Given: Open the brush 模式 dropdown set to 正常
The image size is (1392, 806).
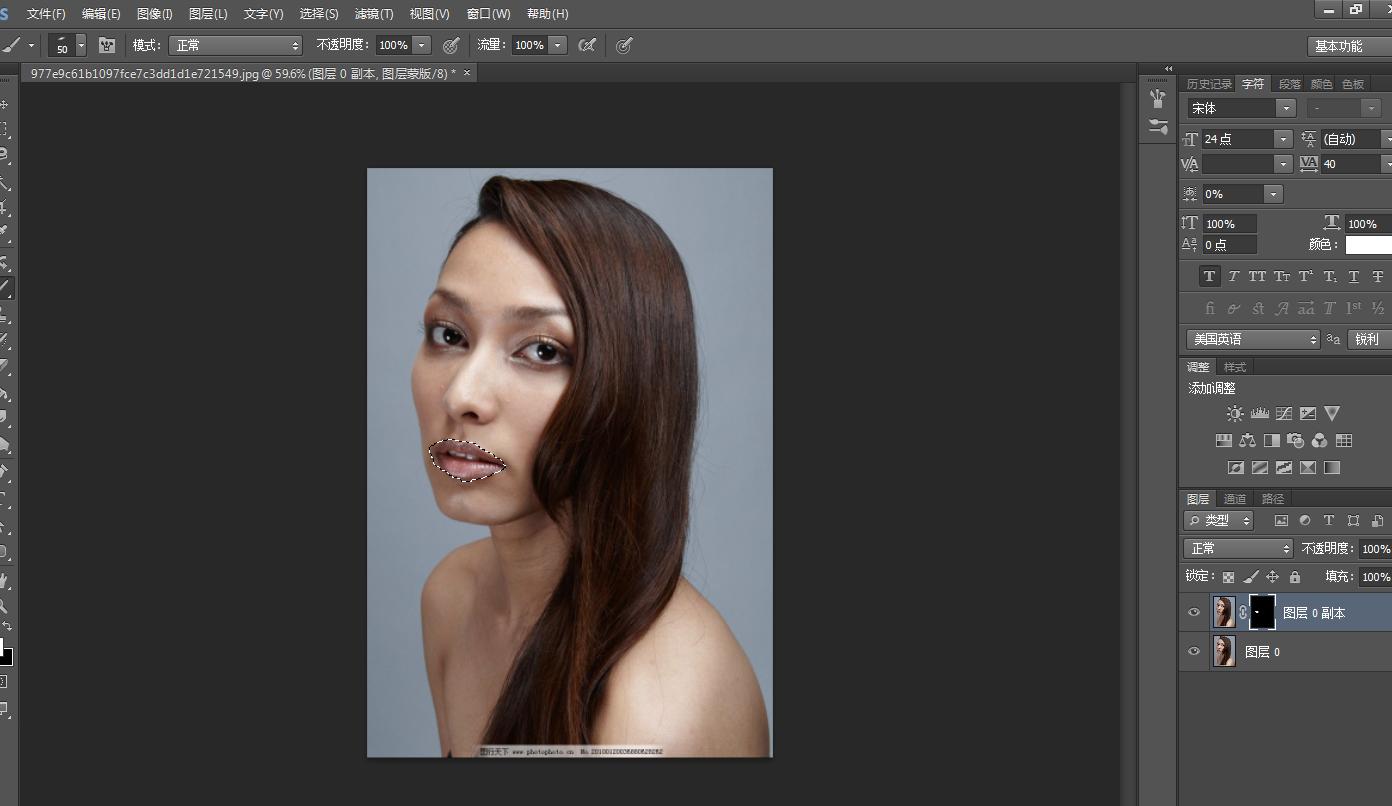Looking at the screenshot, I should [235, 45].
